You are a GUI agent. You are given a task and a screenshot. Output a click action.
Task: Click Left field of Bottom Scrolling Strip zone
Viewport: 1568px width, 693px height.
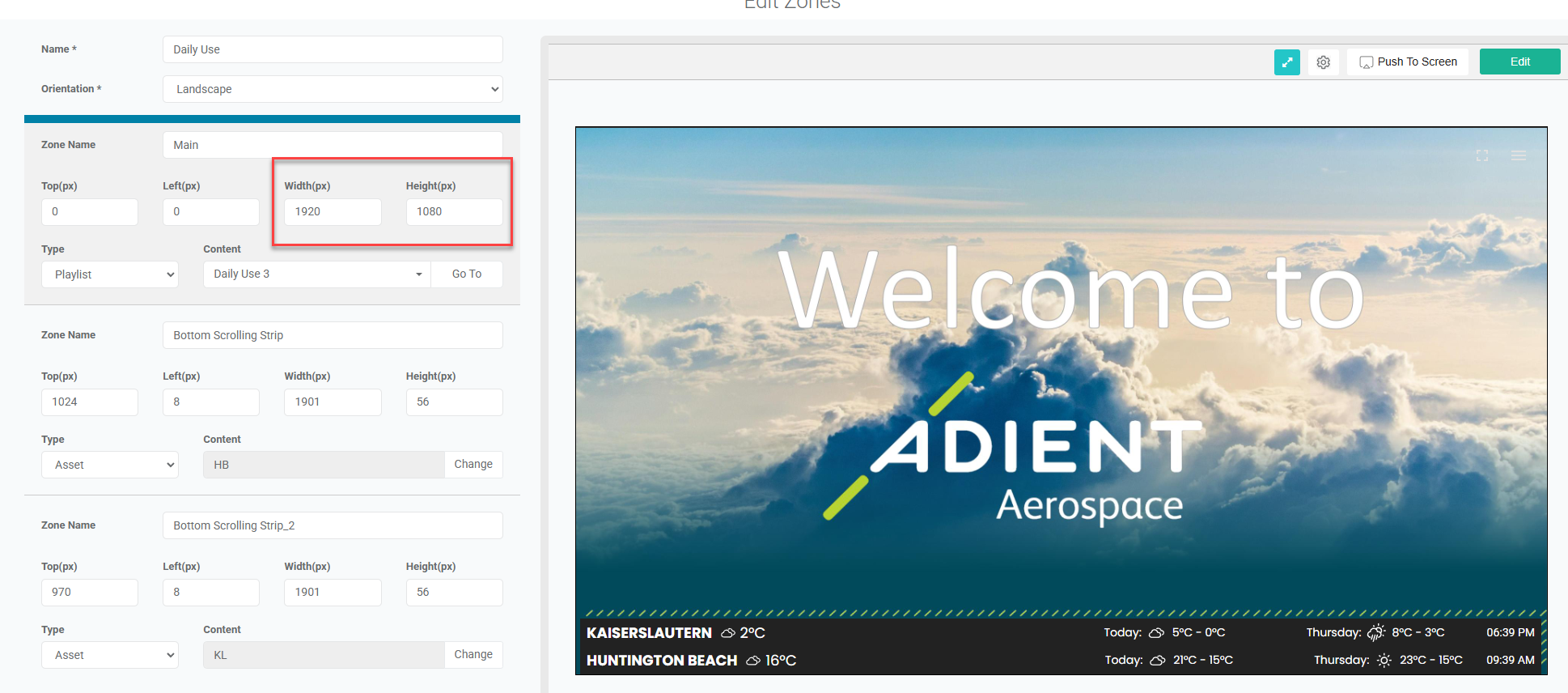coord(211,402)
